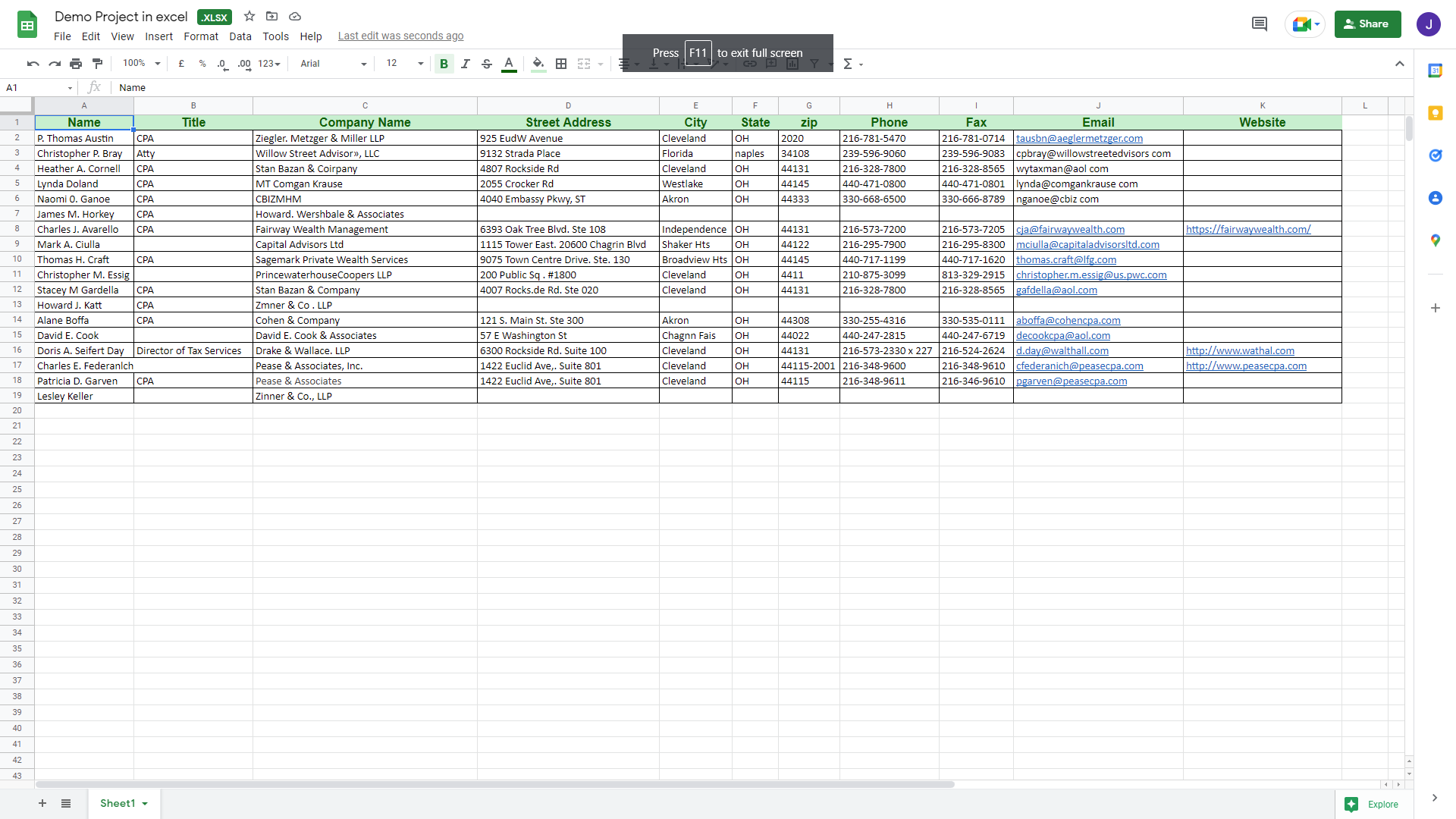
Task: Open Google Keep side panel icon
Action: (x=1435, y=113)
